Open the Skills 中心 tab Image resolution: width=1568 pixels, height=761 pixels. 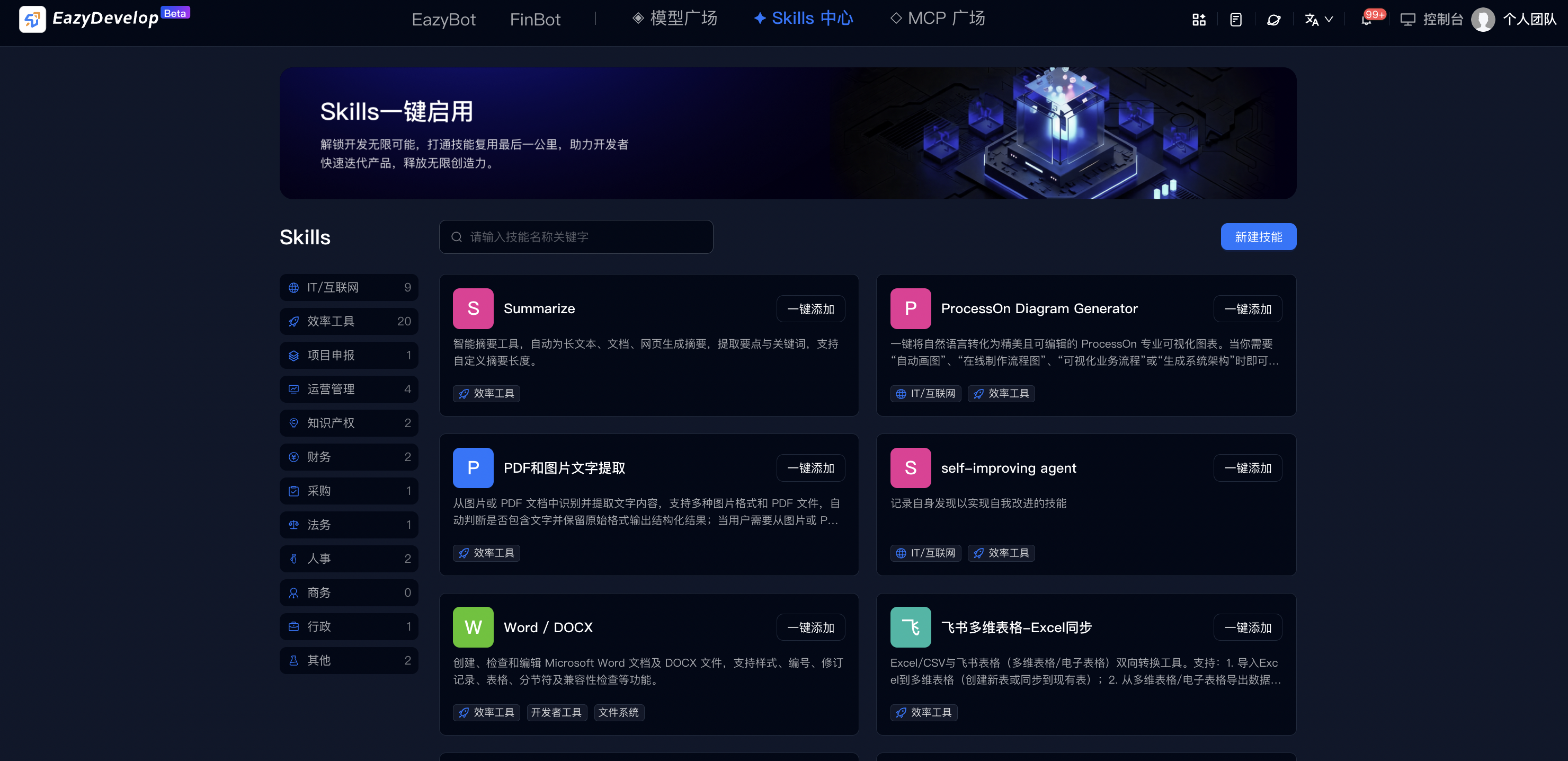point(803,18)
